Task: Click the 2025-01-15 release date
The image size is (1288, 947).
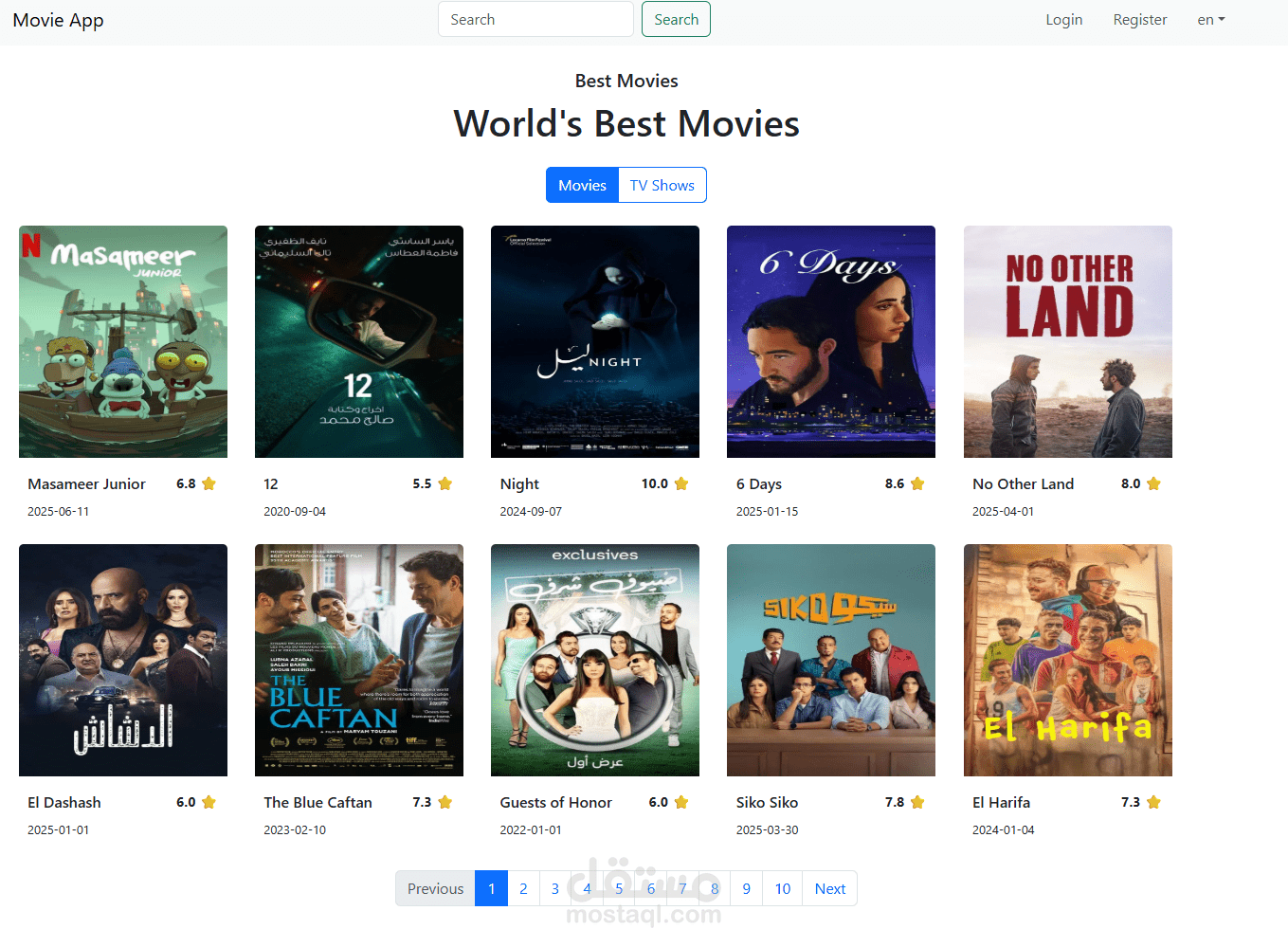Action: (x=767, y=511)
